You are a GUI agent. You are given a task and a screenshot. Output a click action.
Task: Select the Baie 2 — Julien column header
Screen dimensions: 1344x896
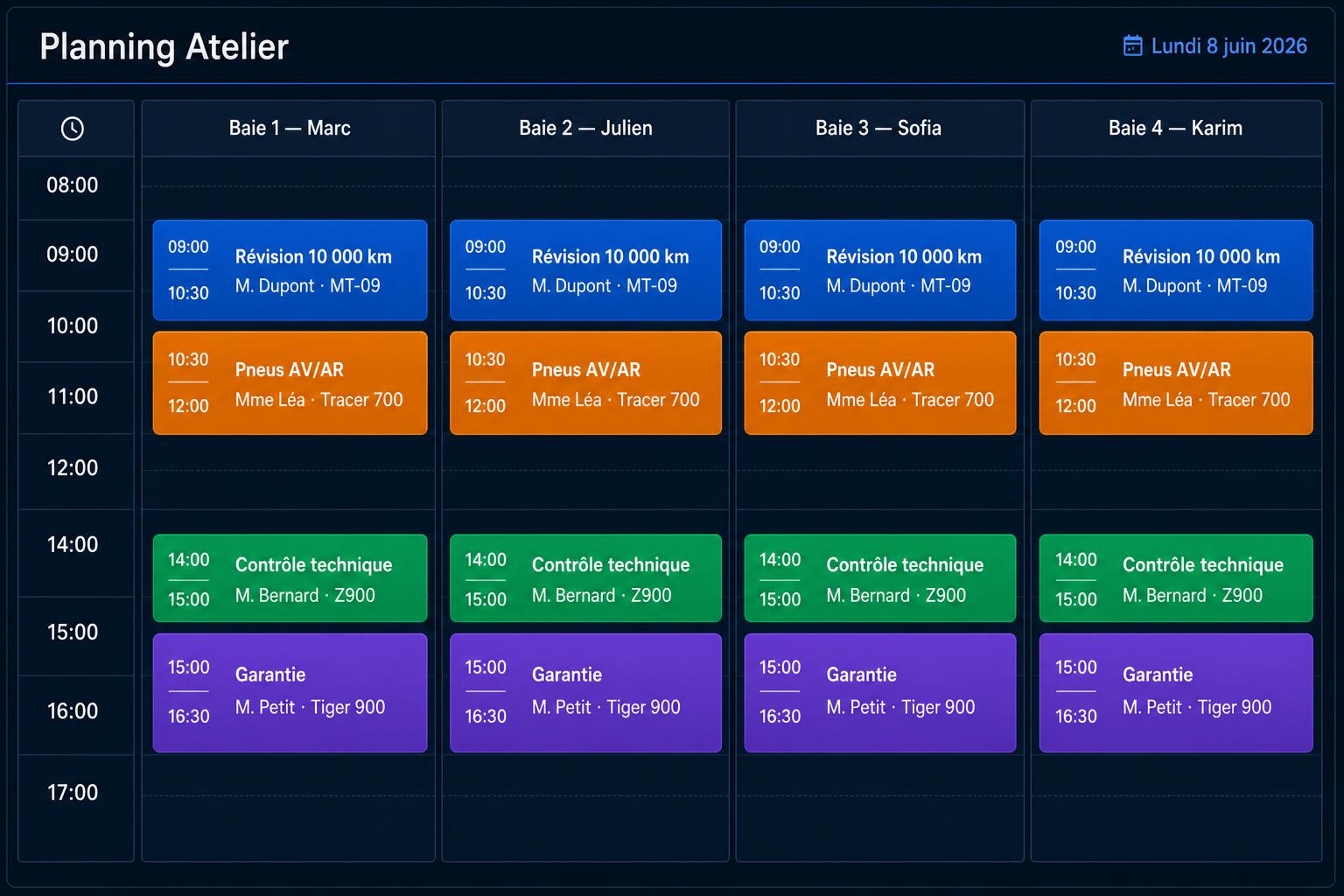(x=585, y=129)
